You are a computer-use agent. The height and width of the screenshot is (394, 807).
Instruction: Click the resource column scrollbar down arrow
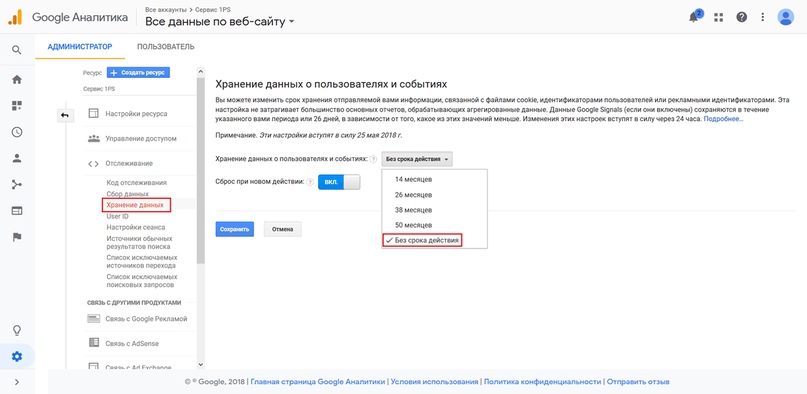(x=201, y=364)
